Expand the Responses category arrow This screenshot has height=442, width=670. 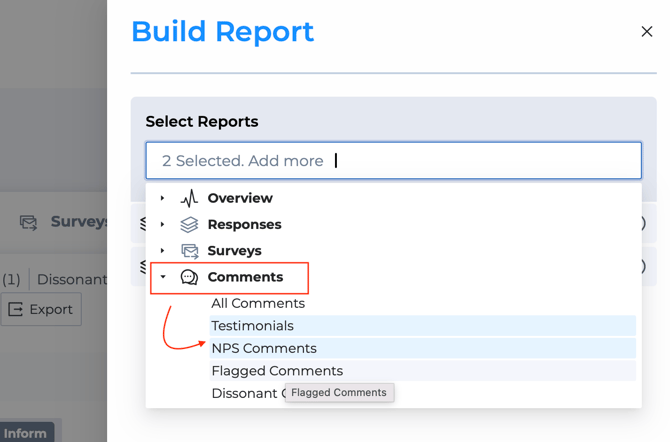pyautogui.click(x=163, y=225)
